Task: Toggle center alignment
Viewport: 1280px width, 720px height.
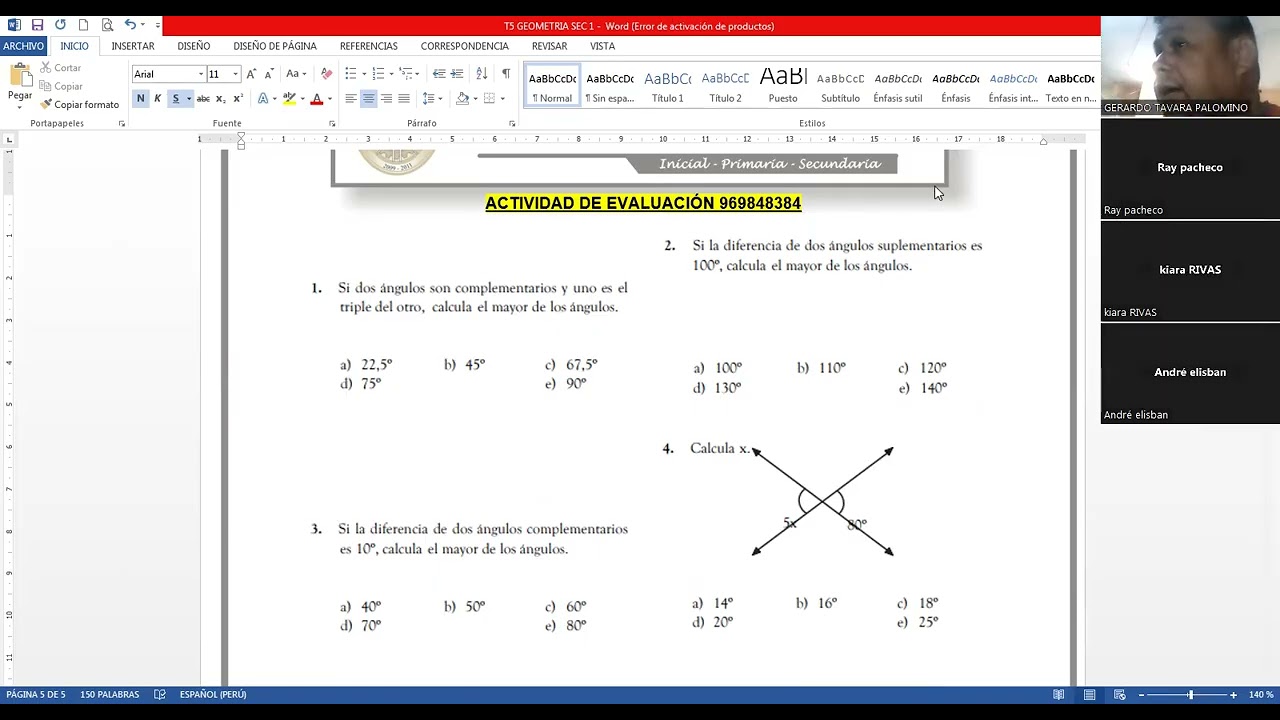Action: click(x=369, y=98)
